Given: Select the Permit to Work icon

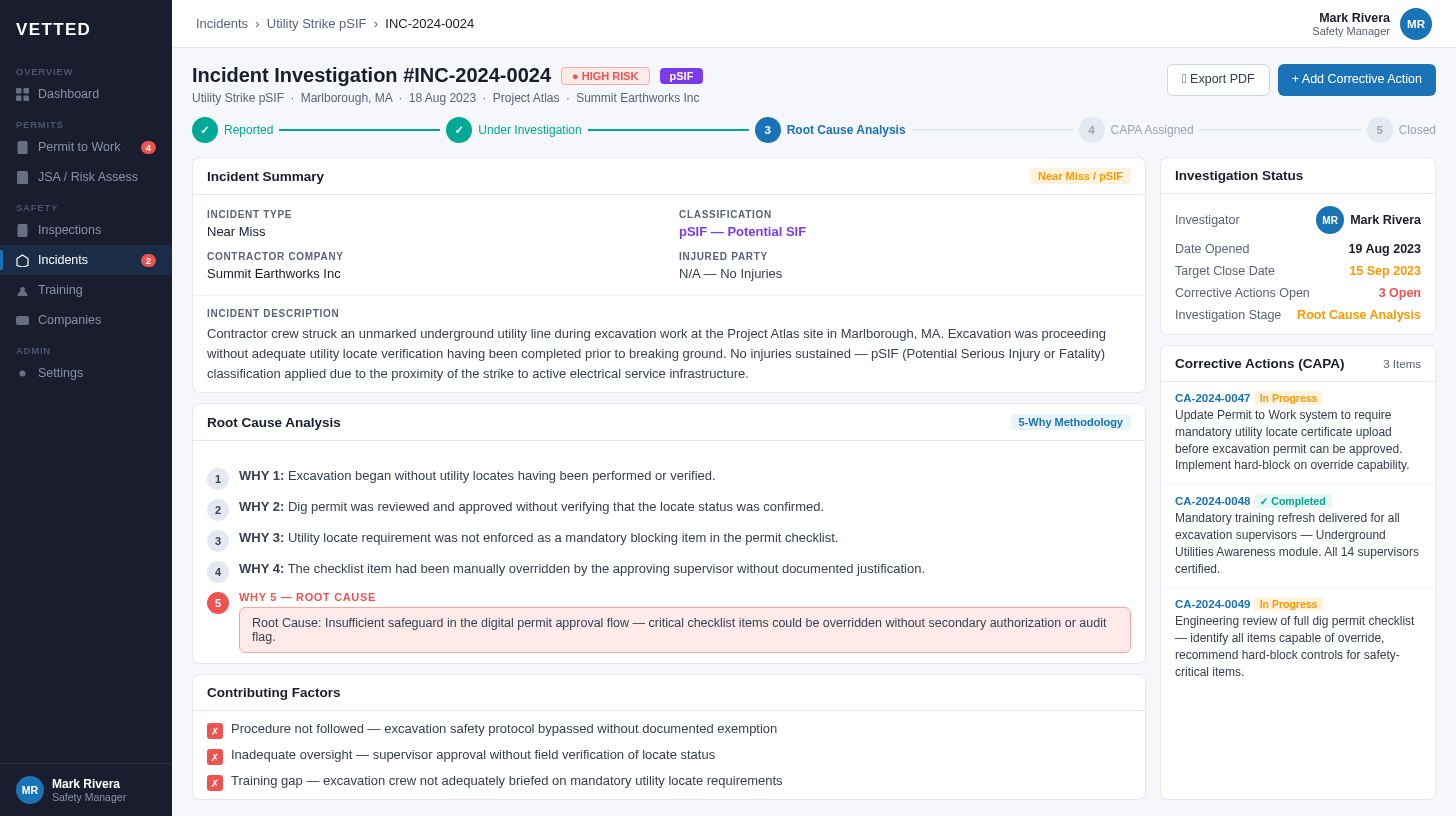Looking at the screenshot, I should 23,147.
